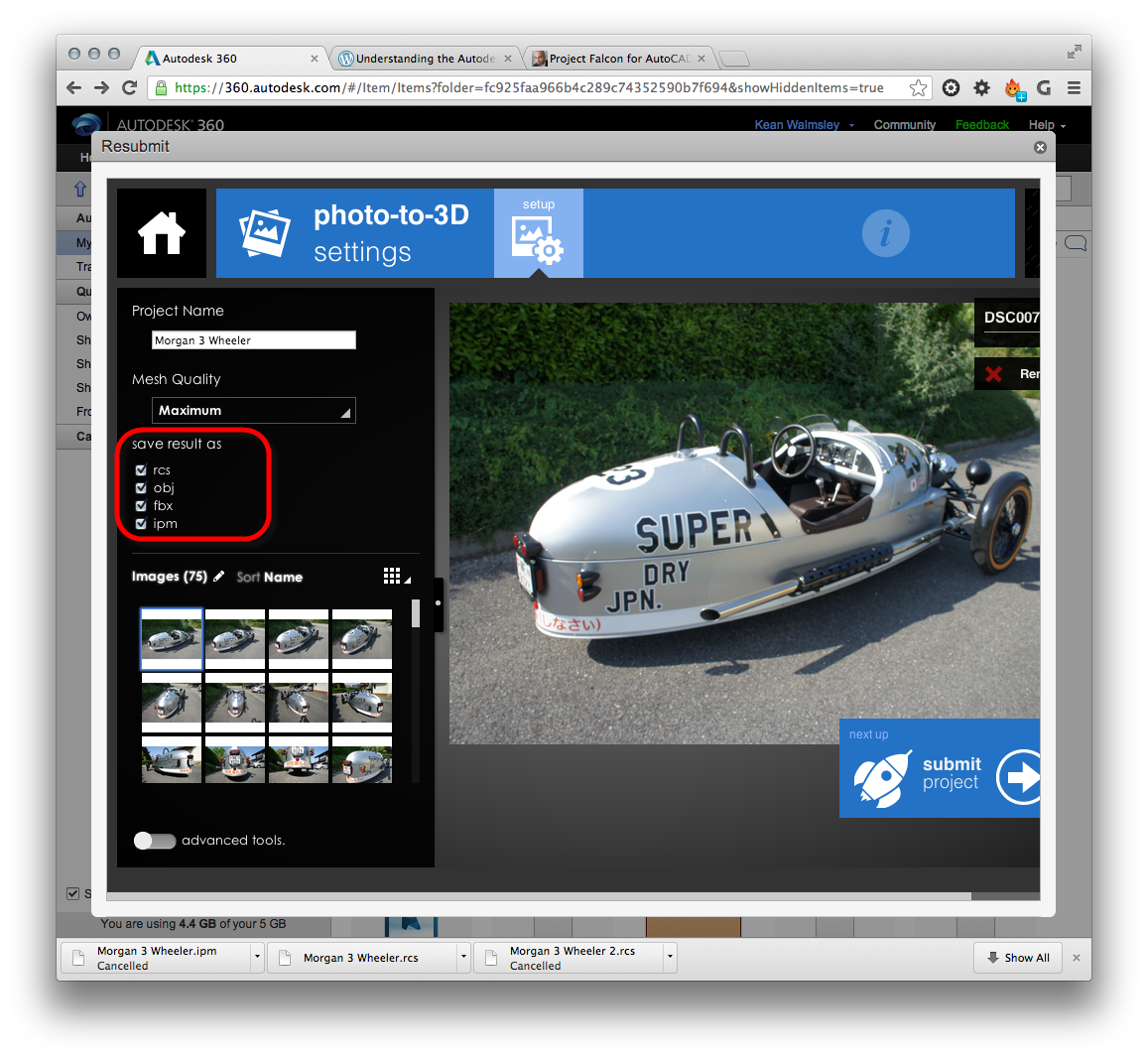The width and height of the screenshot is (1148, 1059).
Task: Enable the advanced tools switch
Action: coord(155,841)
